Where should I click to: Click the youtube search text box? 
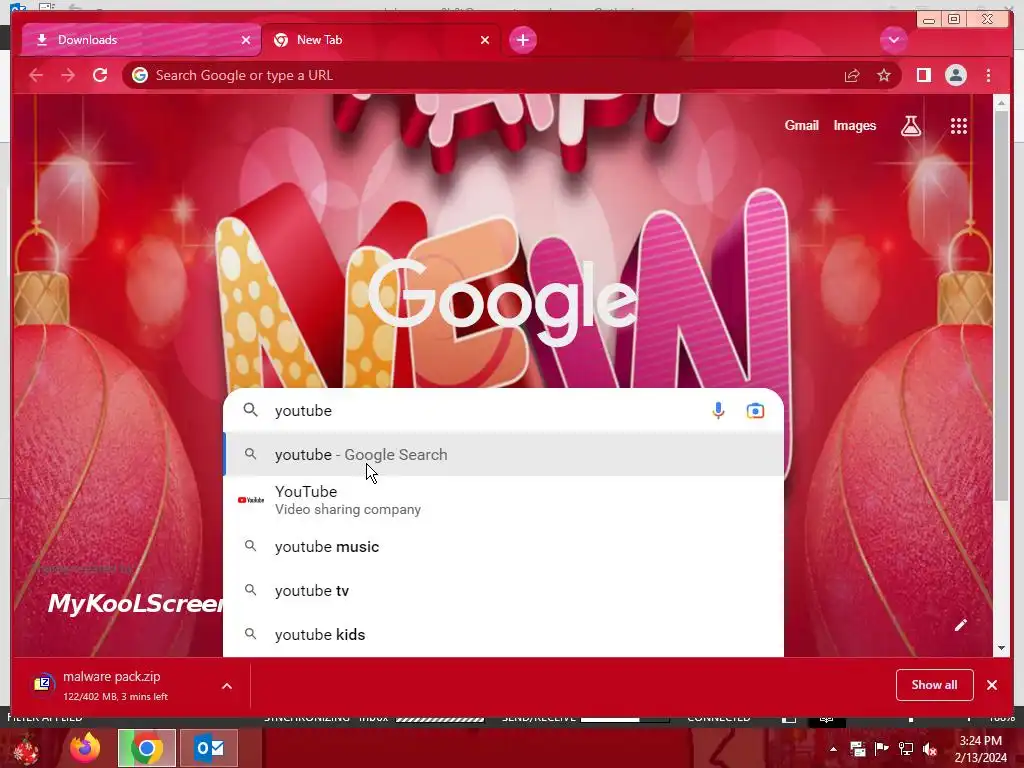click(483, 411)
